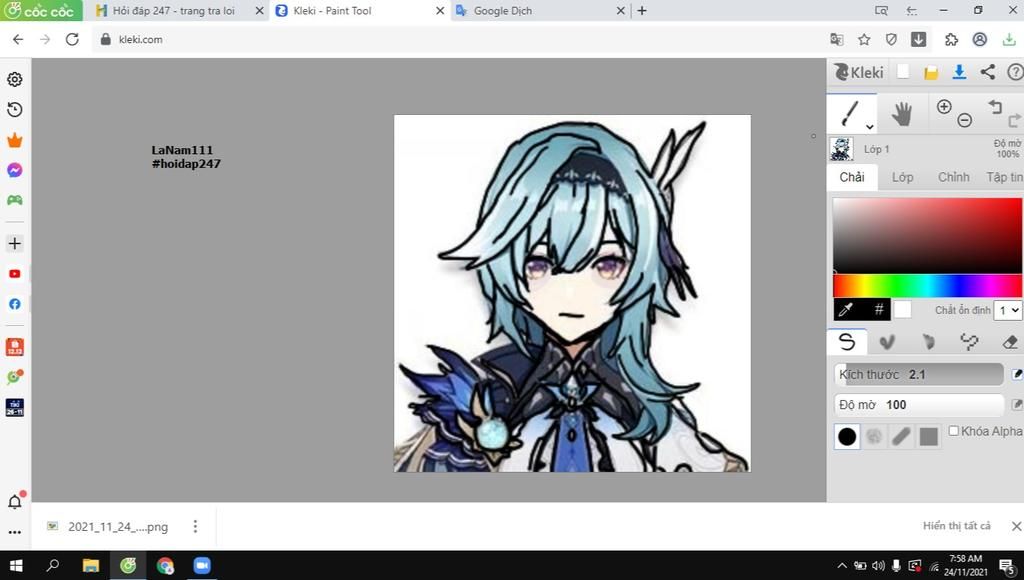Select the pixel brush type
Screen dimensions: 1024x580
(x=969, y=342)
